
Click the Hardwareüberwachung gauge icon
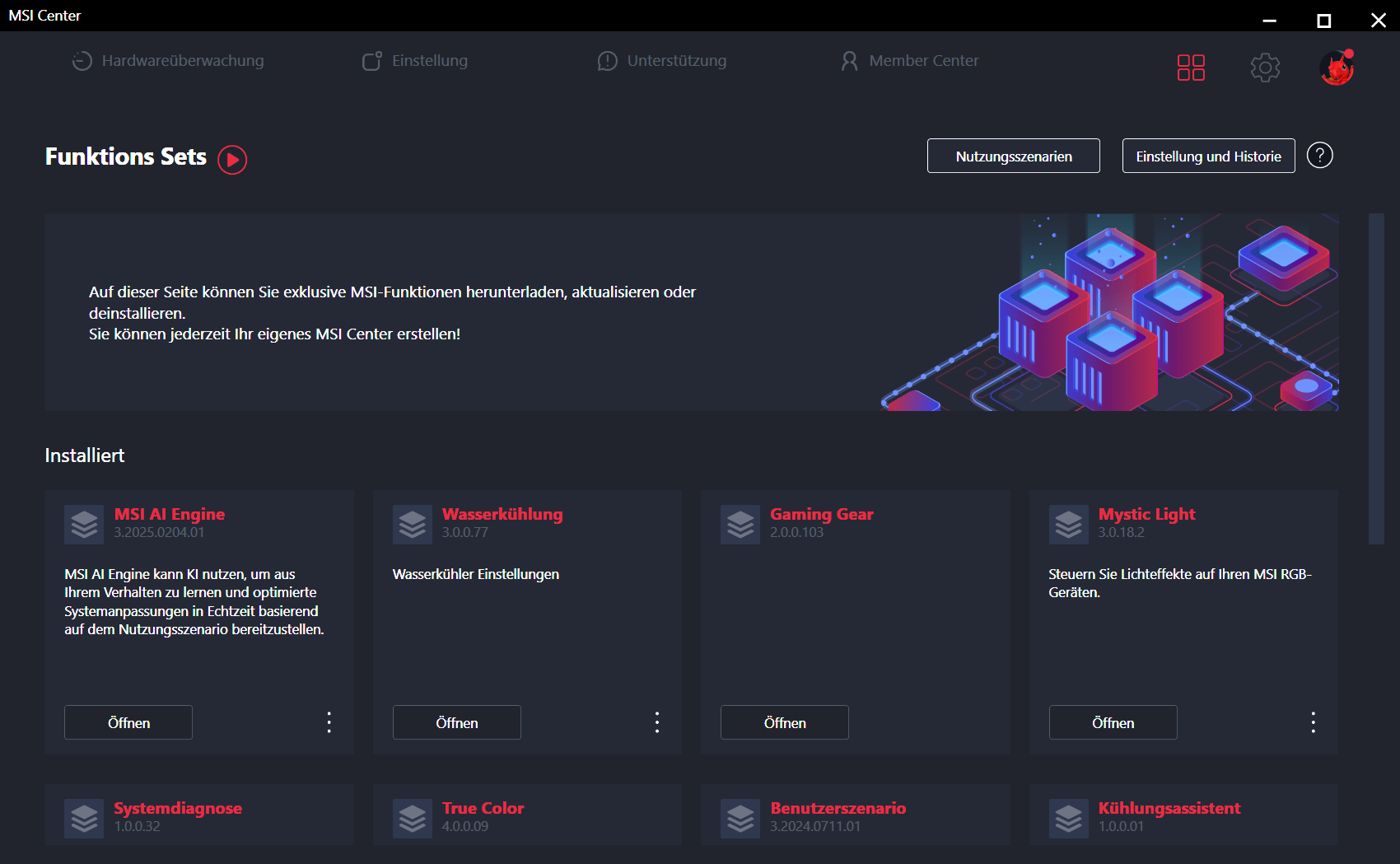click(82, 61)
